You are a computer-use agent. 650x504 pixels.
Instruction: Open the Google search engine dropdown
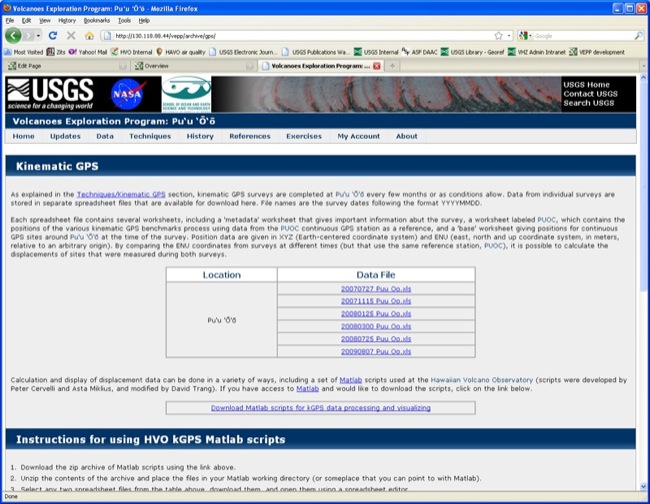tap(525, 36)
